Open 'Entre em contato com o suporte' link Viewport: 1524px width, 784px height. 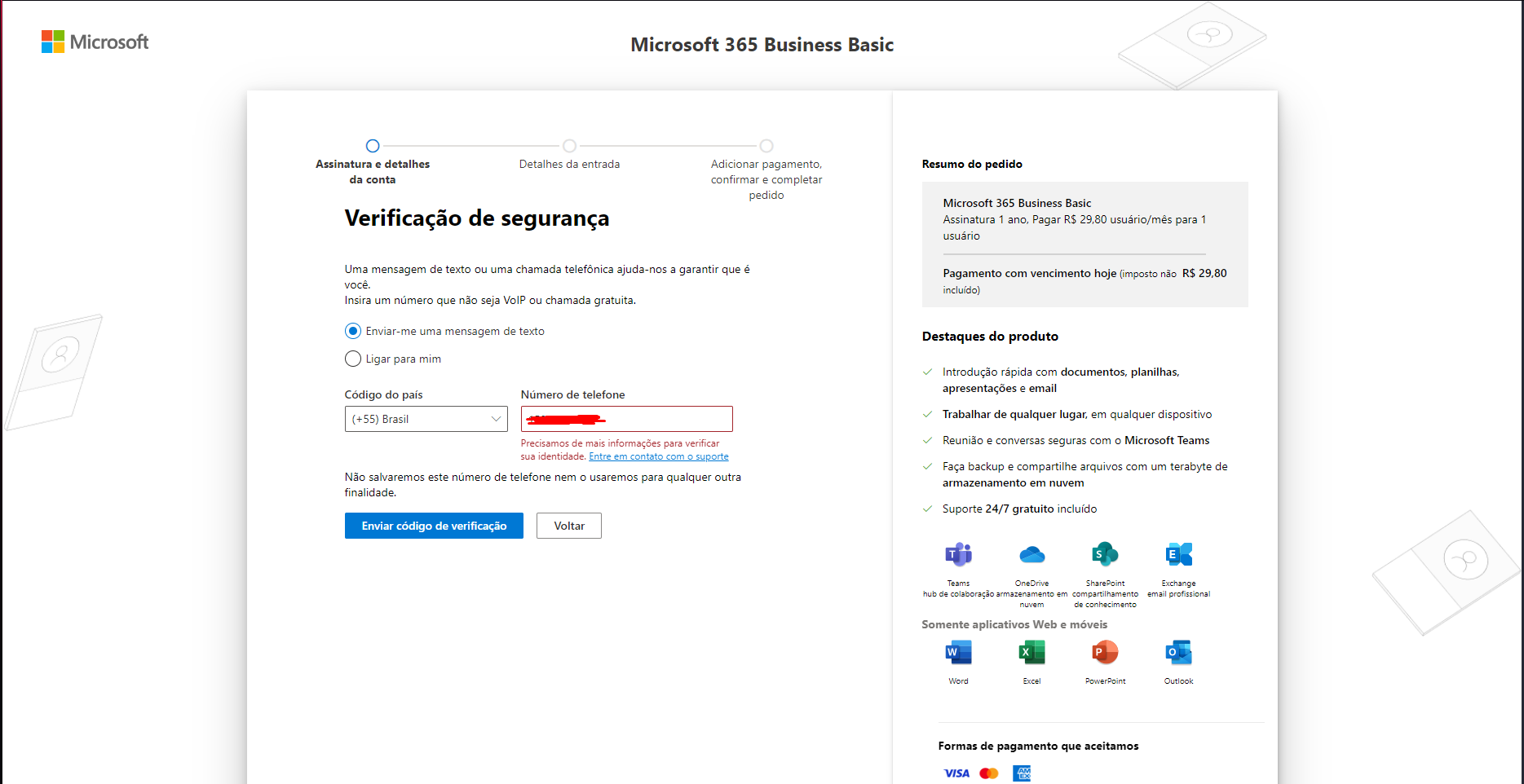tap(659, 456)
